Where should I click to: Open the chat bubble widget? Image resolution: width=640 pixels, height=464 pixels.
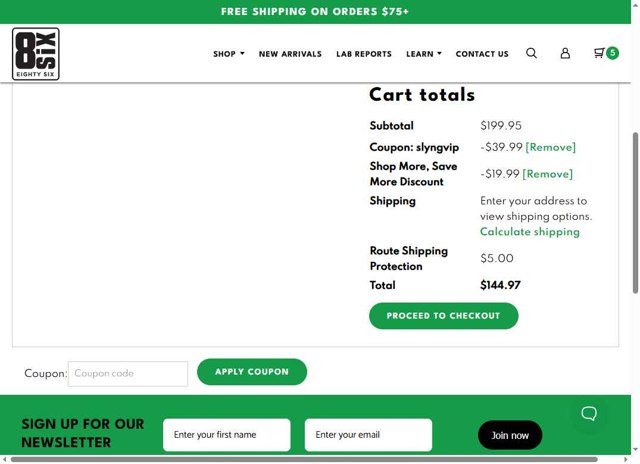(x=589, y=413)
